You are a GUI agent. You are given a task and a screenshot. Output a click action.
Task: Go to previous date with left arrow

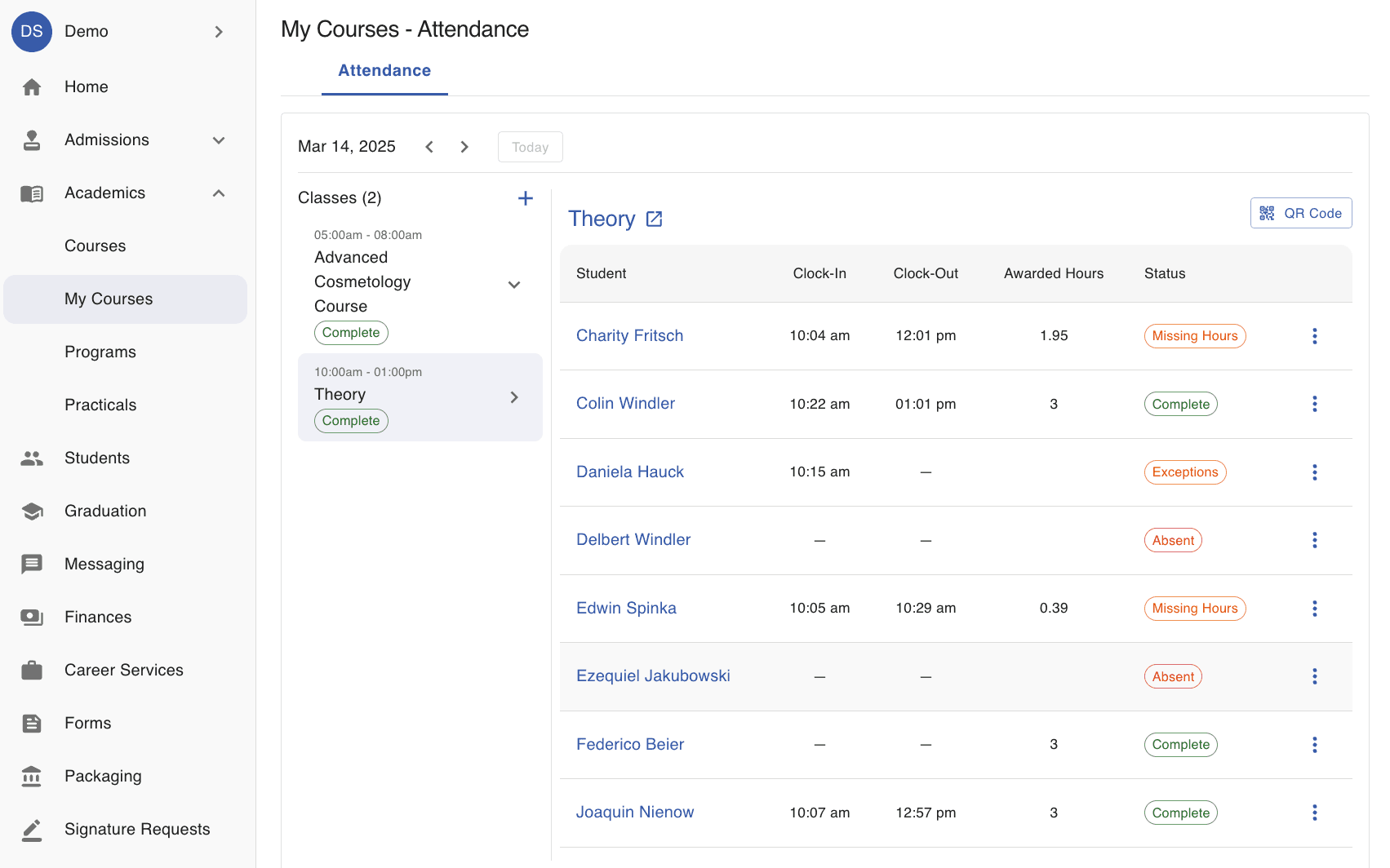(429, 147)
